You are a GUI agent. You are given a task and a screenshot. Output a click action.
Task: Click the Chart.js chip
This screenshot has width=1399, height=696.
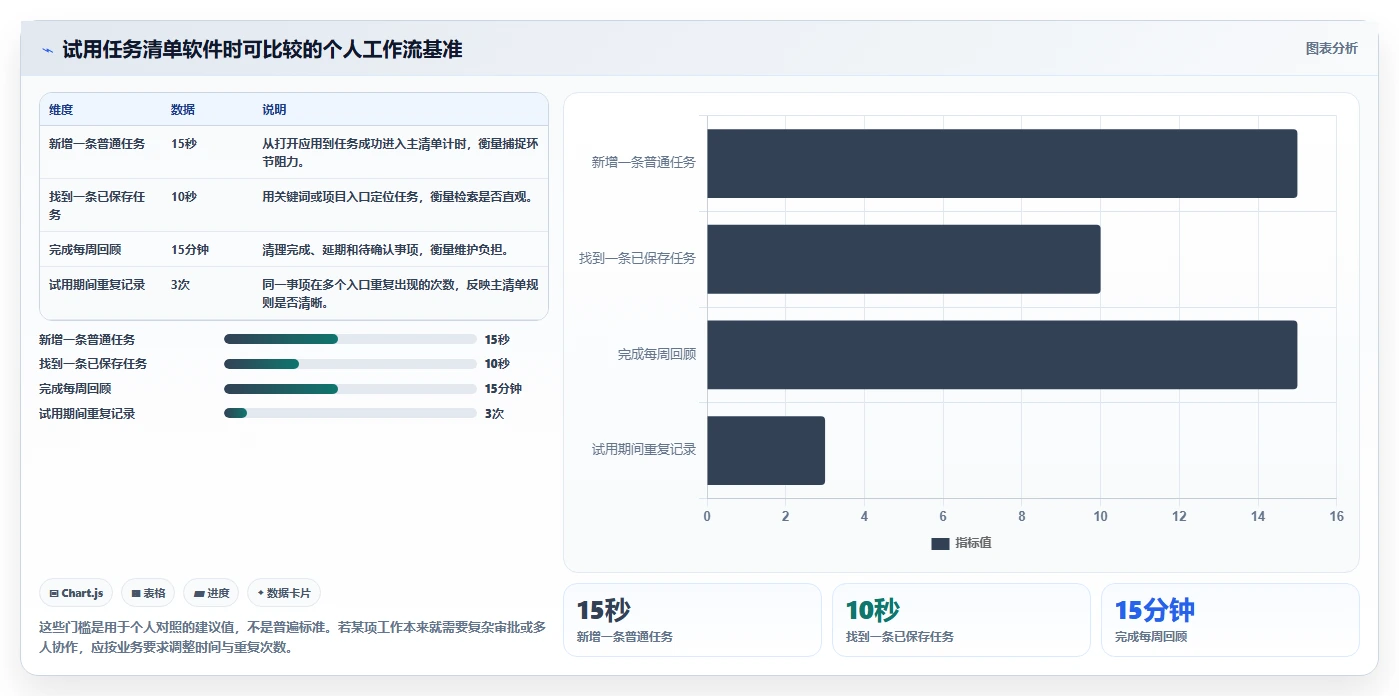(77, 593)
